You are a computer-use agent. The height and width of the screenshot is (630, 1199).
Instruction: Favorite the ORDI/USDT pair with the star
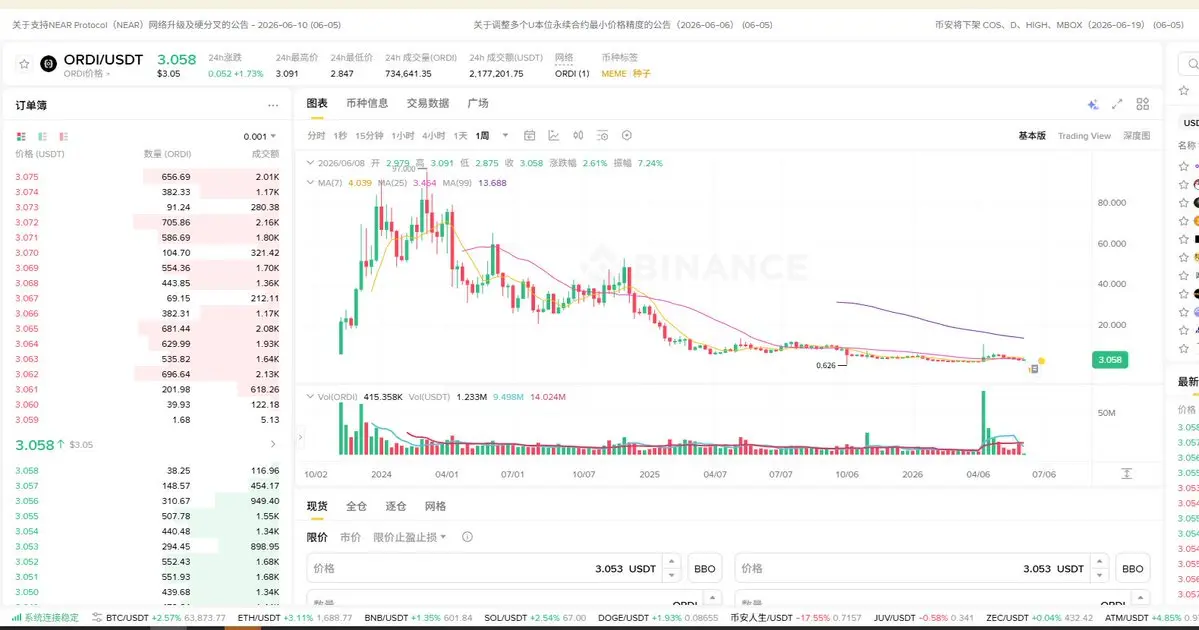click(x=24, y=64)
